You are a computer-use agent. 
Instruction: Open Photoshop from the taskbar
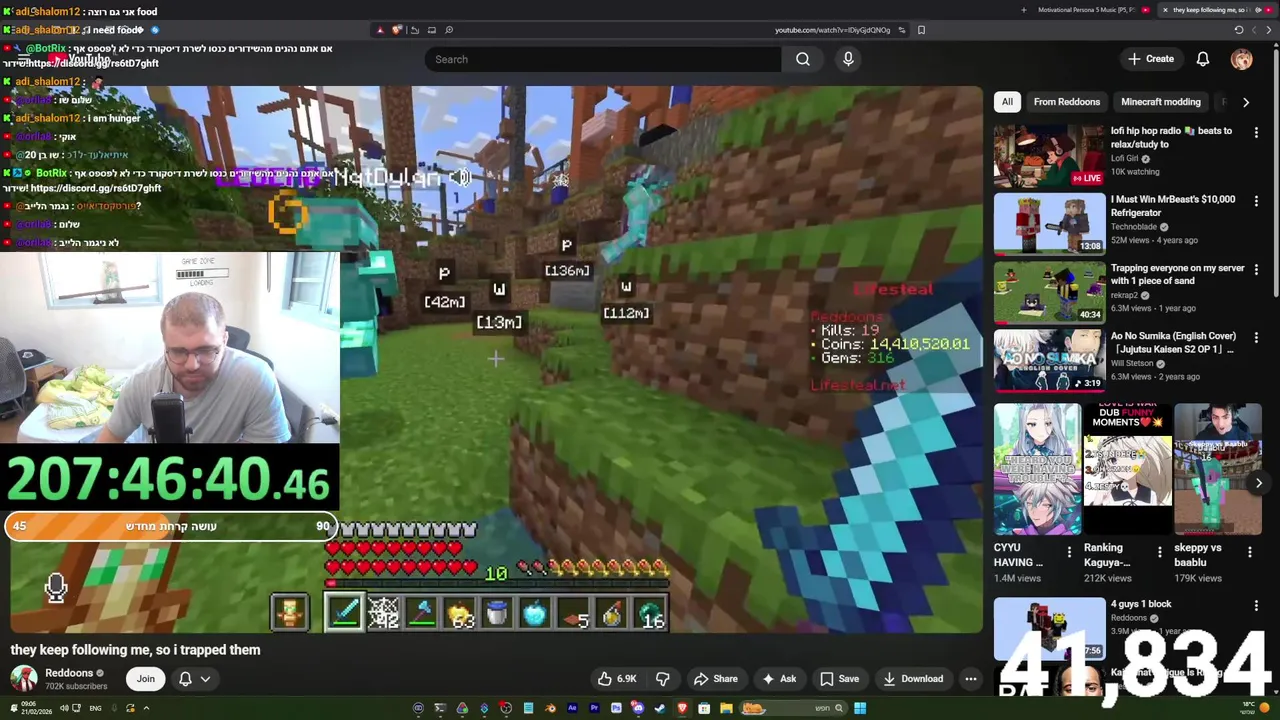pos(616,708)
